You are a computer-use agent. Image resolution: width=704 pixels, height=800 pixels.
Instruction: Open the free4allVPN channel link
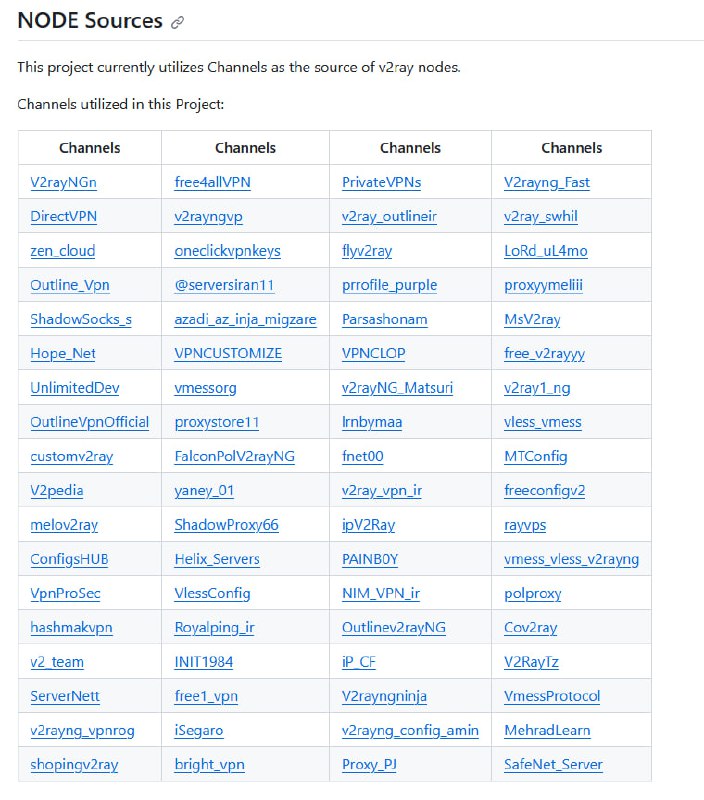pyautogui.click(x=210, y=182)
